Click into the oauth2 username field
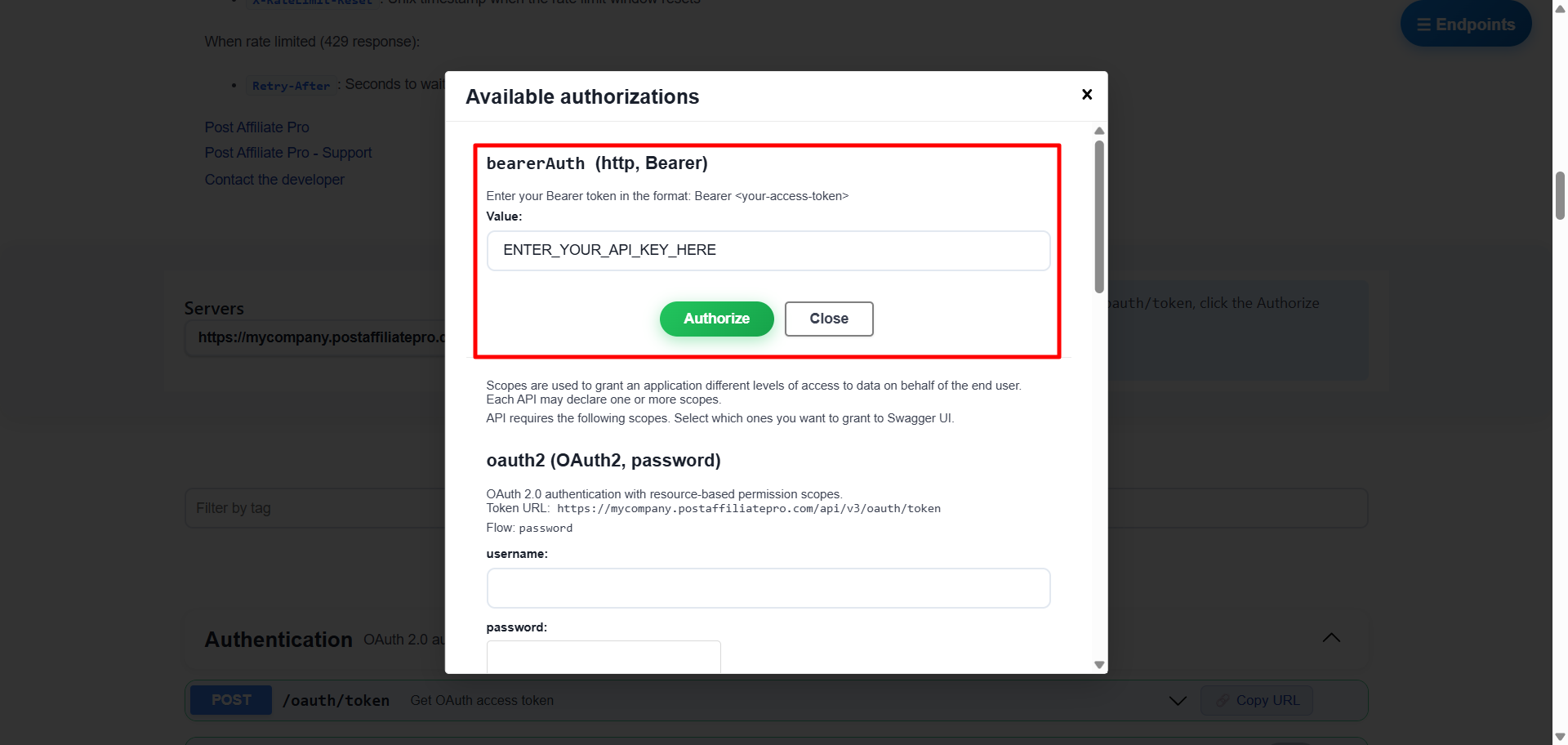 click(768, 588)
